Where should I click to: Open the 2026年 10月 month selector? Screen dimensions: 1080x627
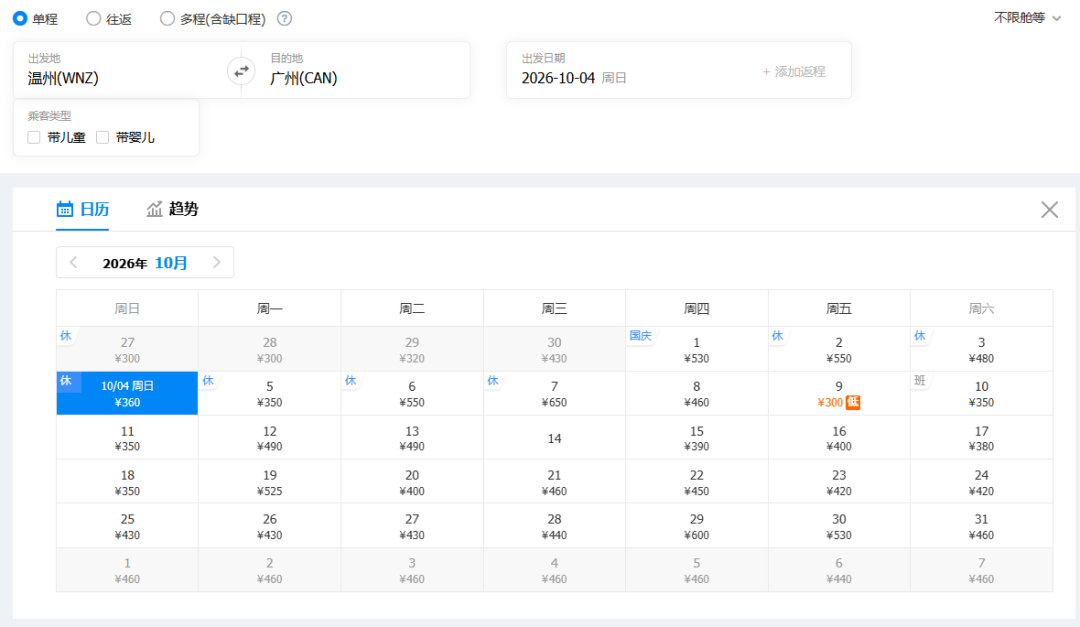coord(145,263)
